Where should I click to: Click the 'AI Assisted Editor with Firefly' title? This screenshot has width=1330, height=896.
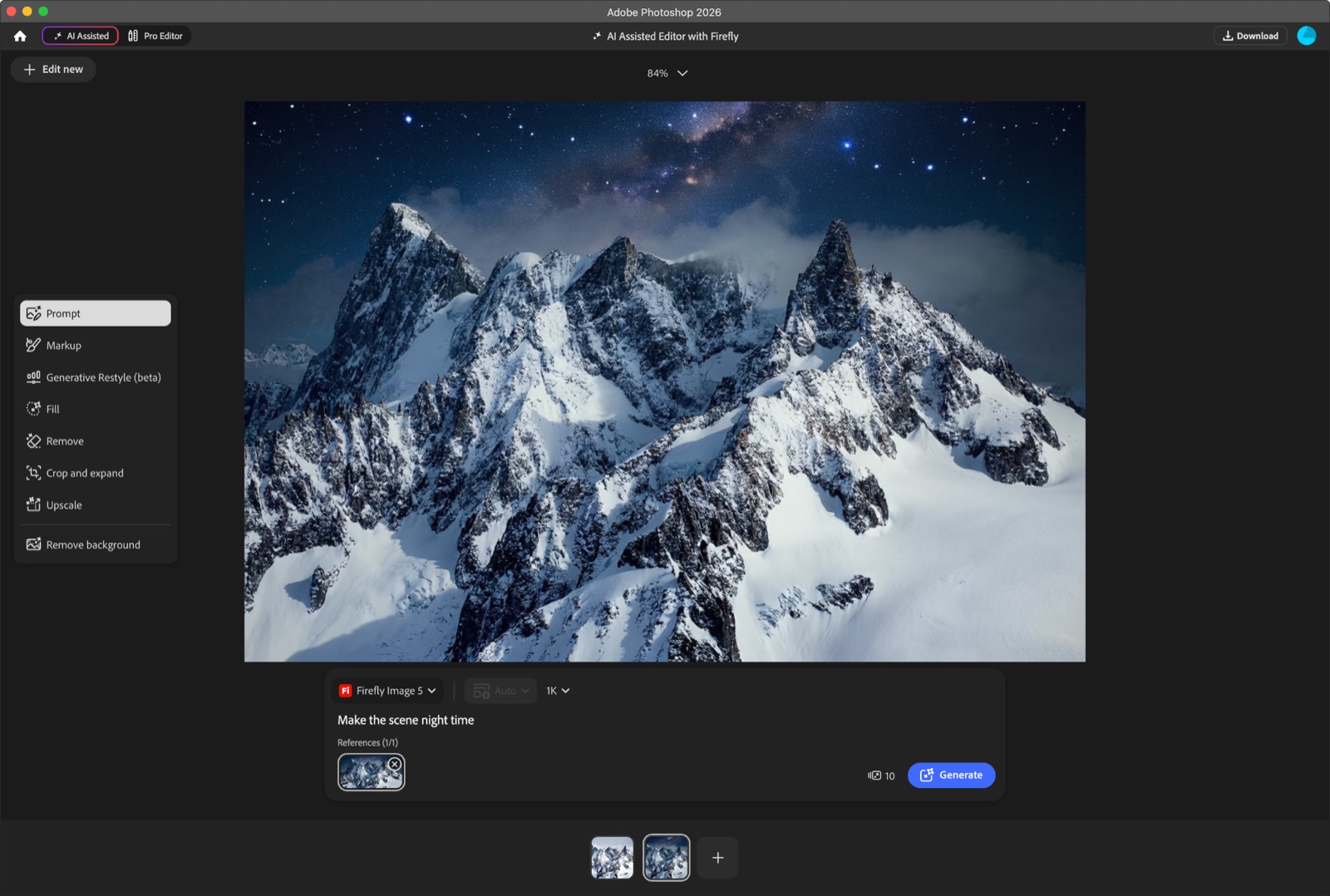point(672,36)
